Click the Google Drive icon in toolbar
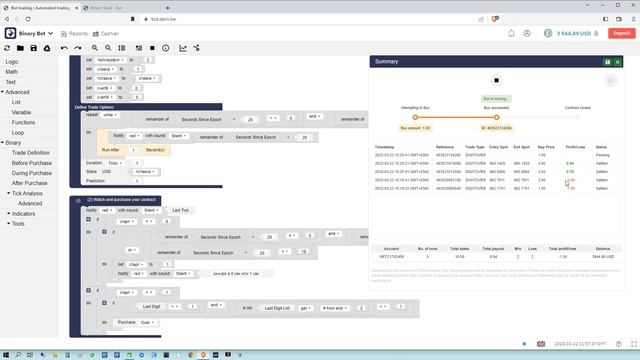The height and width of the screenshot is (360, 640). (47, 48)
